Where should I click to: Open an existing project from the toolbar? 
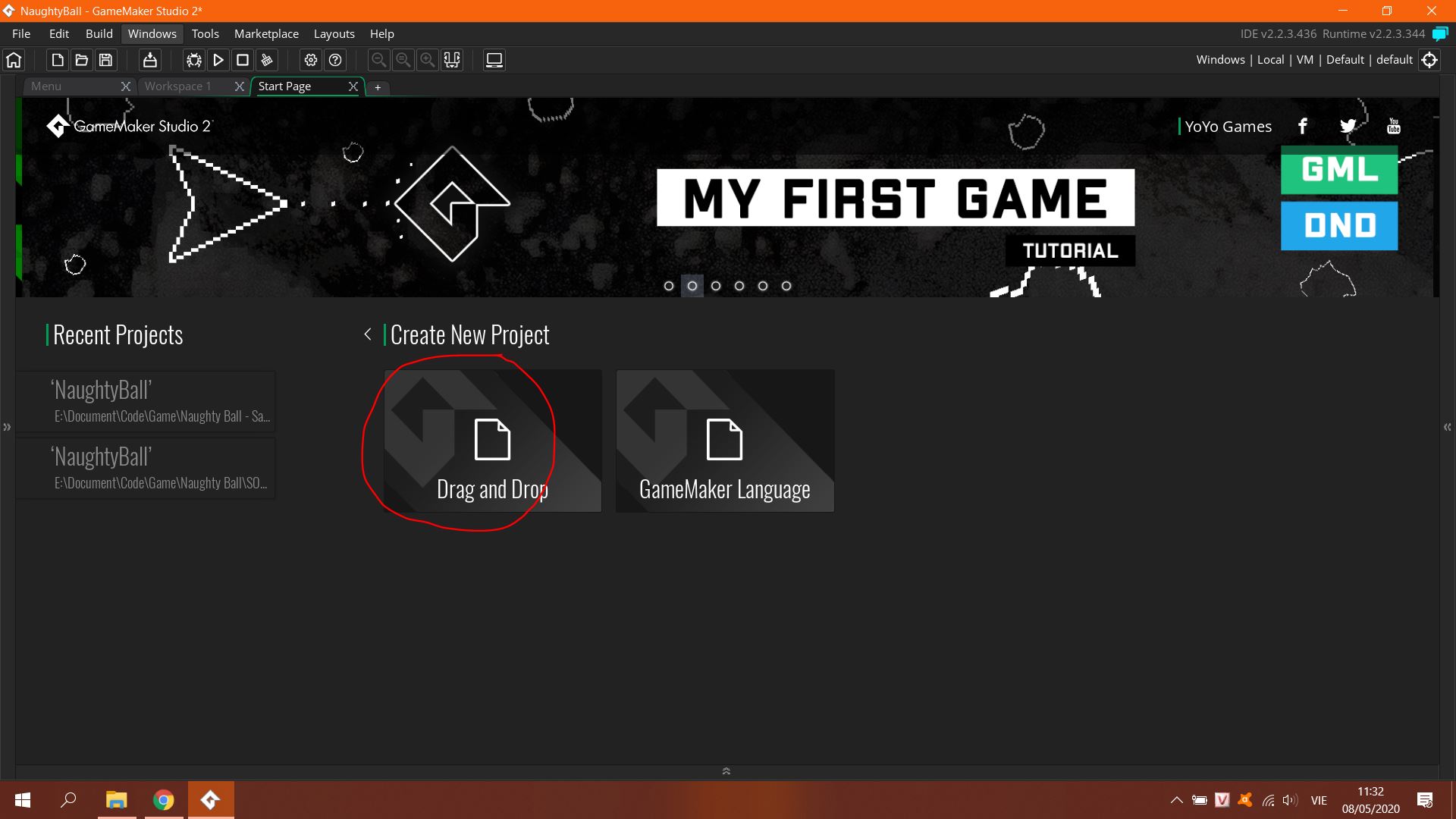point(81,60)
